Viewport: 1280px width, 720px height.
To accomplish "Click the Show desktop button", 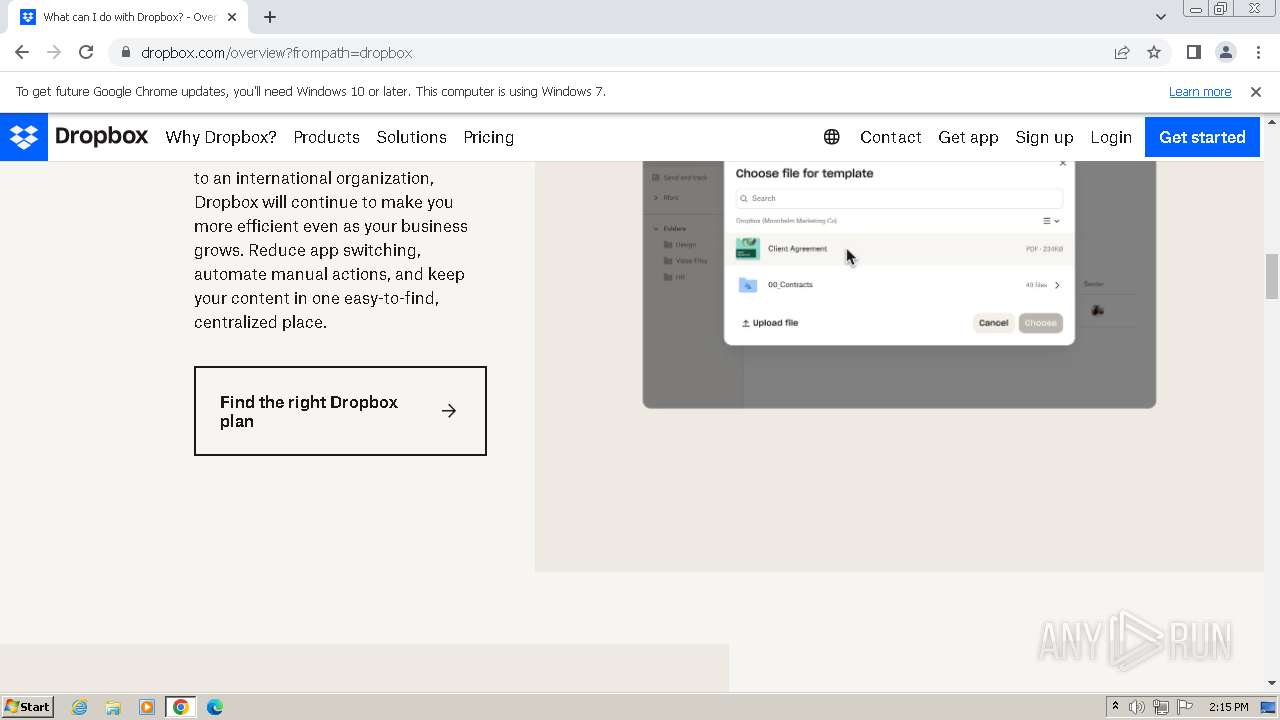I will [1268, 707].
